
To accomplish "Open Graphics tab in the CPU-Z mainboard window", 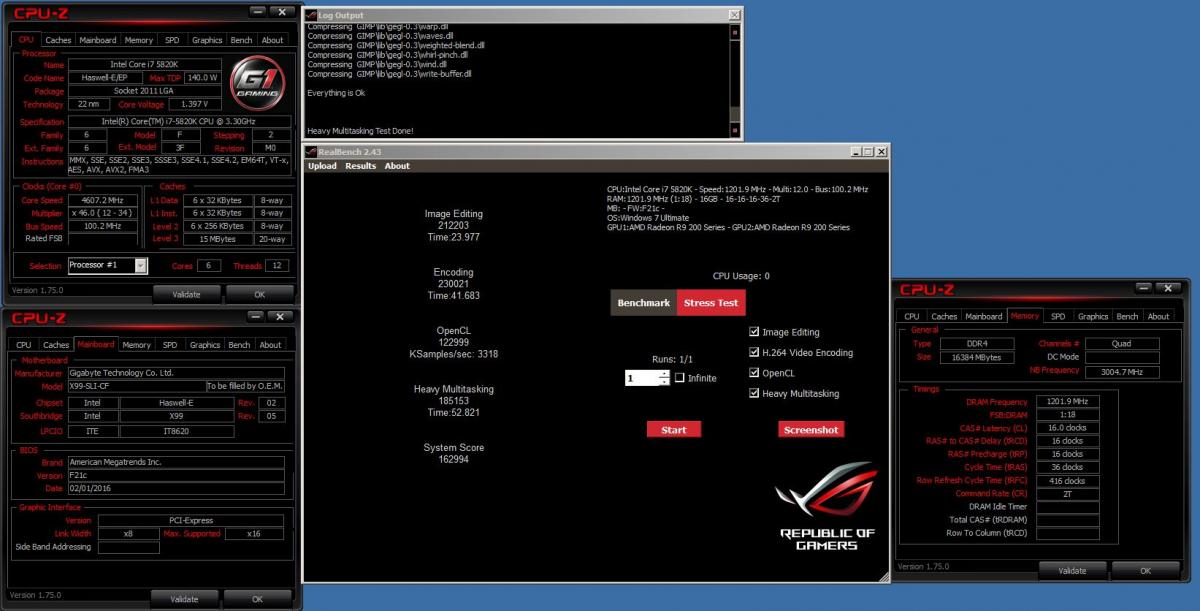I will pyautogui.click(x=205, y=344).
